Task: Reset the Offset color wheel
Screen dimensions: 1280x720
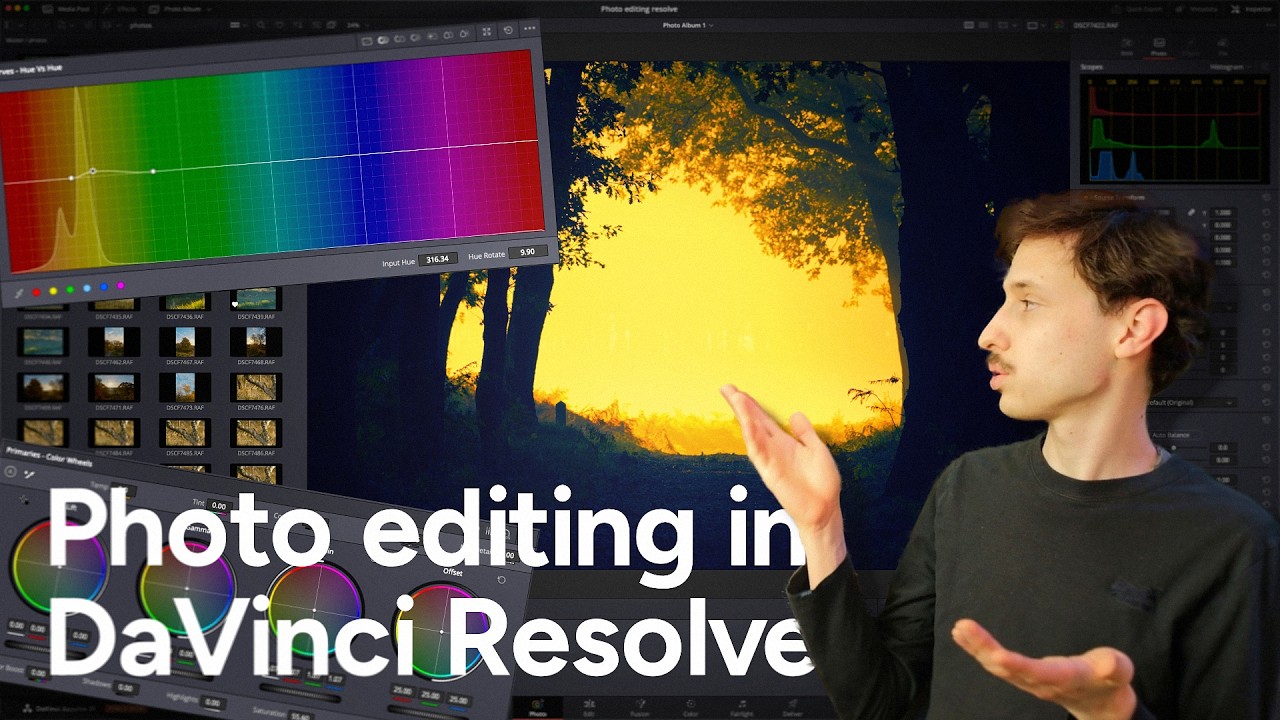Action: (x=501, y=580)
